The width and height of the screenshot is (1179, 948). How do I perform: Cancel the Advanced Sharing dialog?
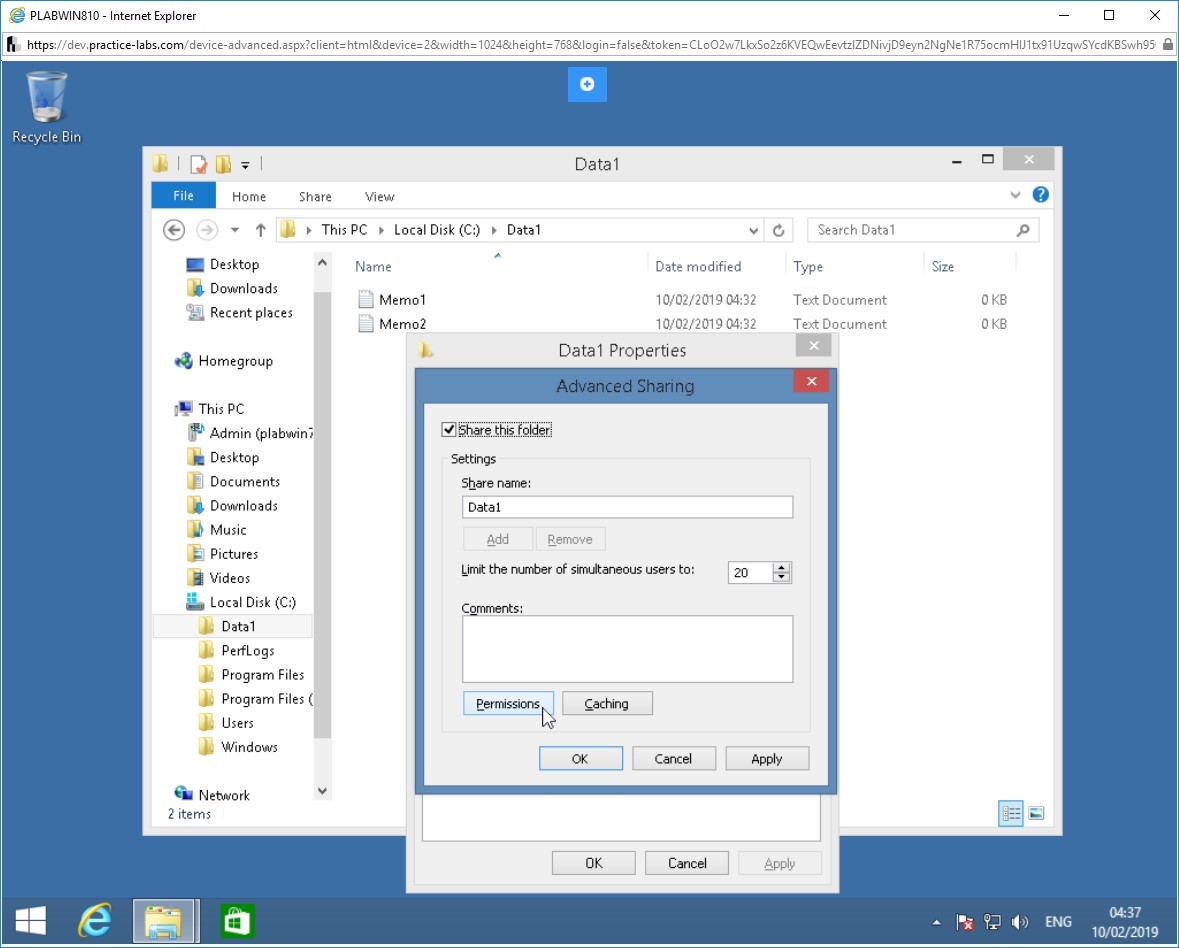click(x=674, y=759)
